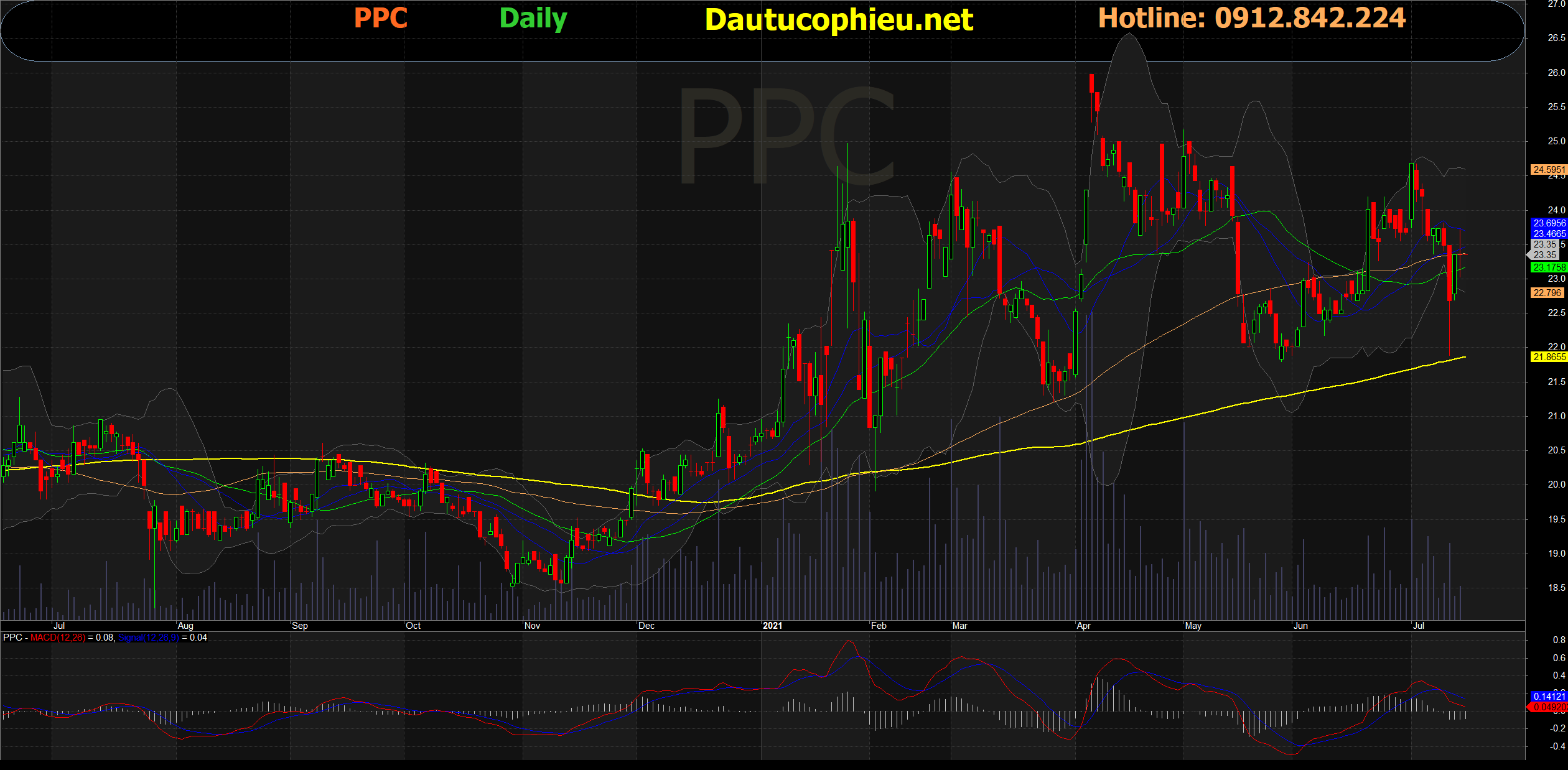The width and height of the screenshot is (1568, 770).
Task: Click the Dautucophieu.net website title
Action: pyautogui.click(x=838, y=20)
